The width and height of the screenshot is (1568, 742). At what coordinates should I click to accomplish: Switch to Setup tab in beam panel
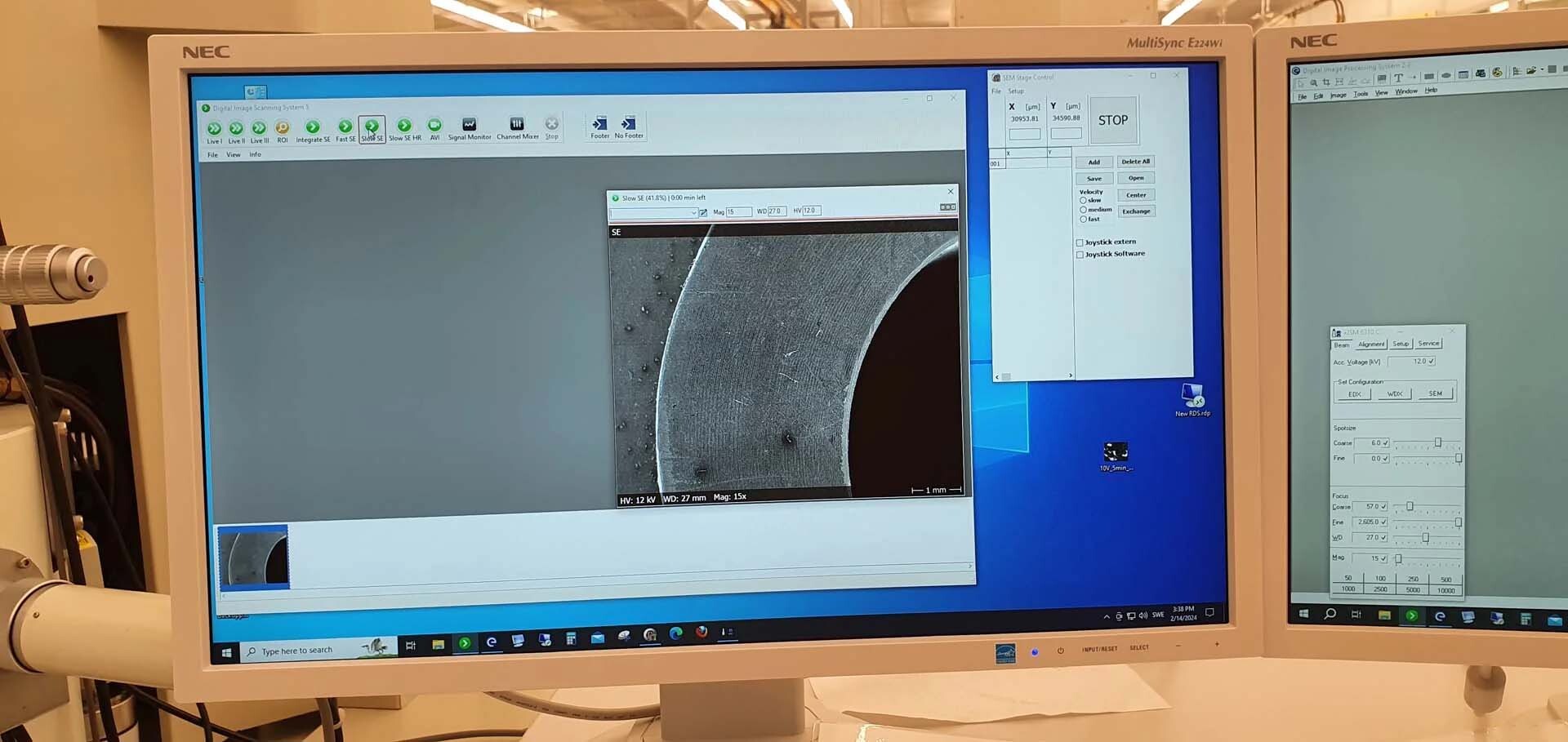1401,344
